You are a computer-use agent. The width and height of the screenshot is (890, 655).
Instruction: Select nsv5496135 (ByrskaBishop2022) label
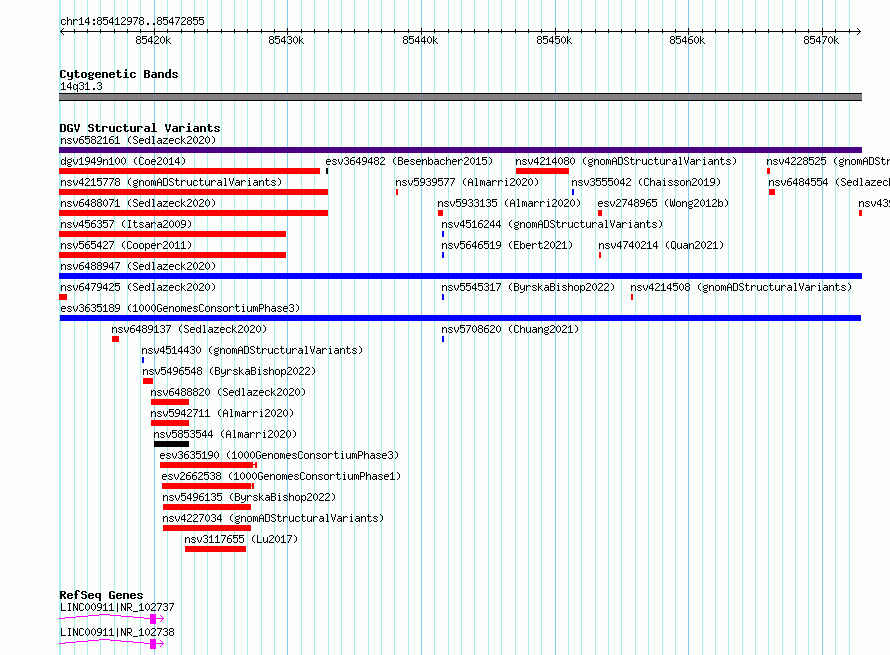[249, 497]
